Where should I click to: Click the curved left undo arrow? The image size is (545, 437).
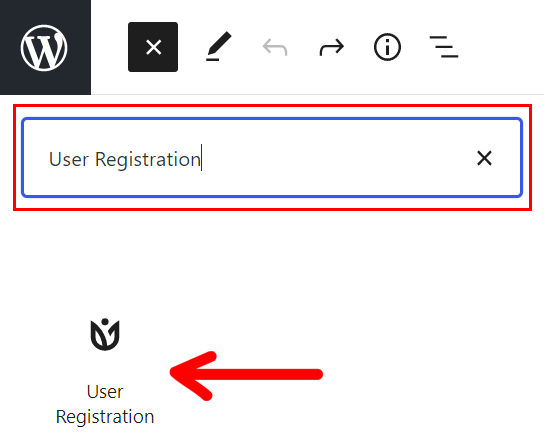(275, 47)
